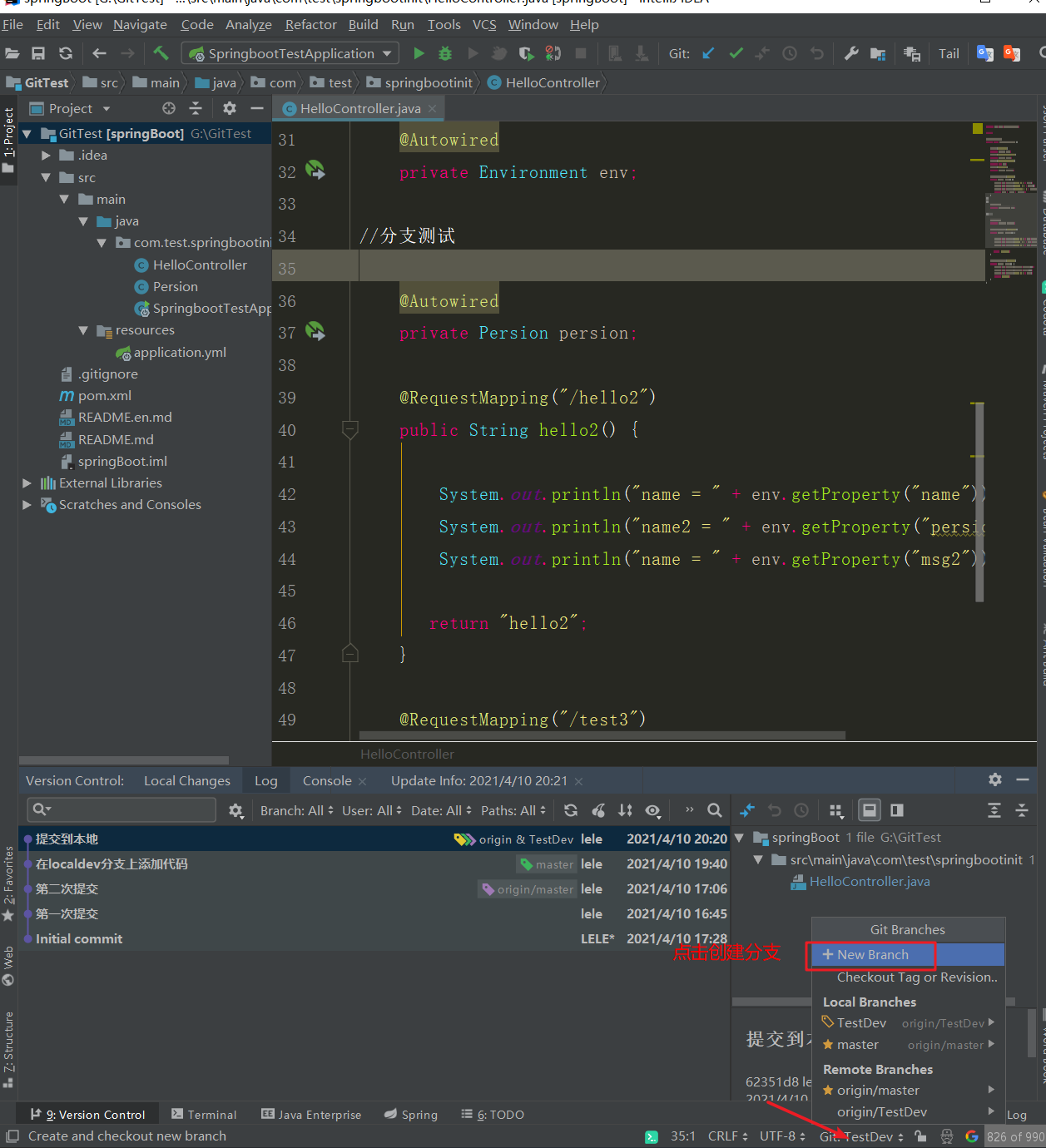Run SpringbootTestApplication with the play icon
The image size is (1046, 1148).
pyautogui.click(x=419, y=52)
